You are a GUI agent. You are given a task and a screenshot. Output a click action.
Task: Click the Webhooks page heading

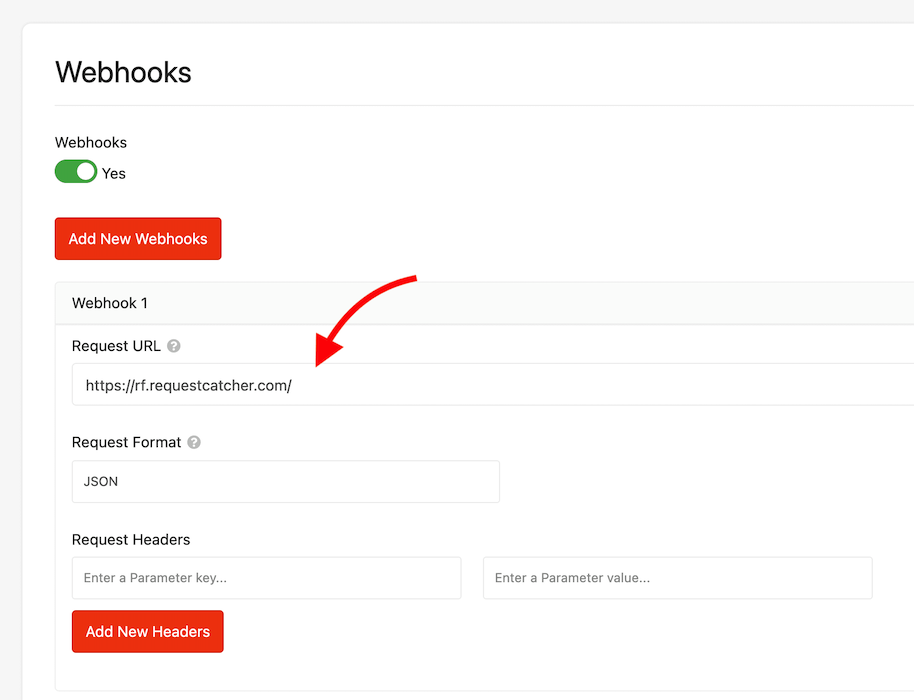(124, 72)
